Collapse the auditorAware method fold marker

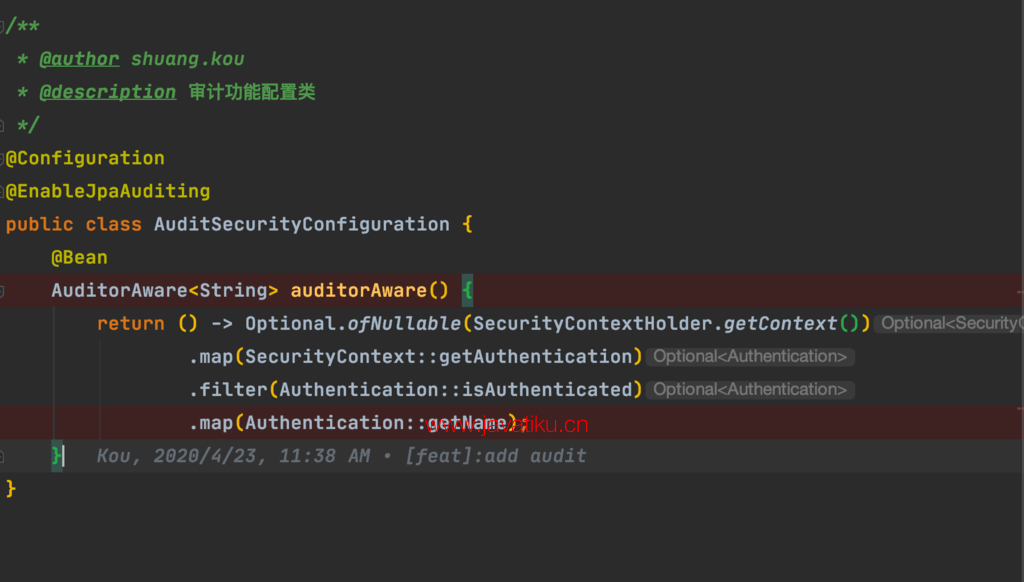pyautogui.click(x=3, y=291)
